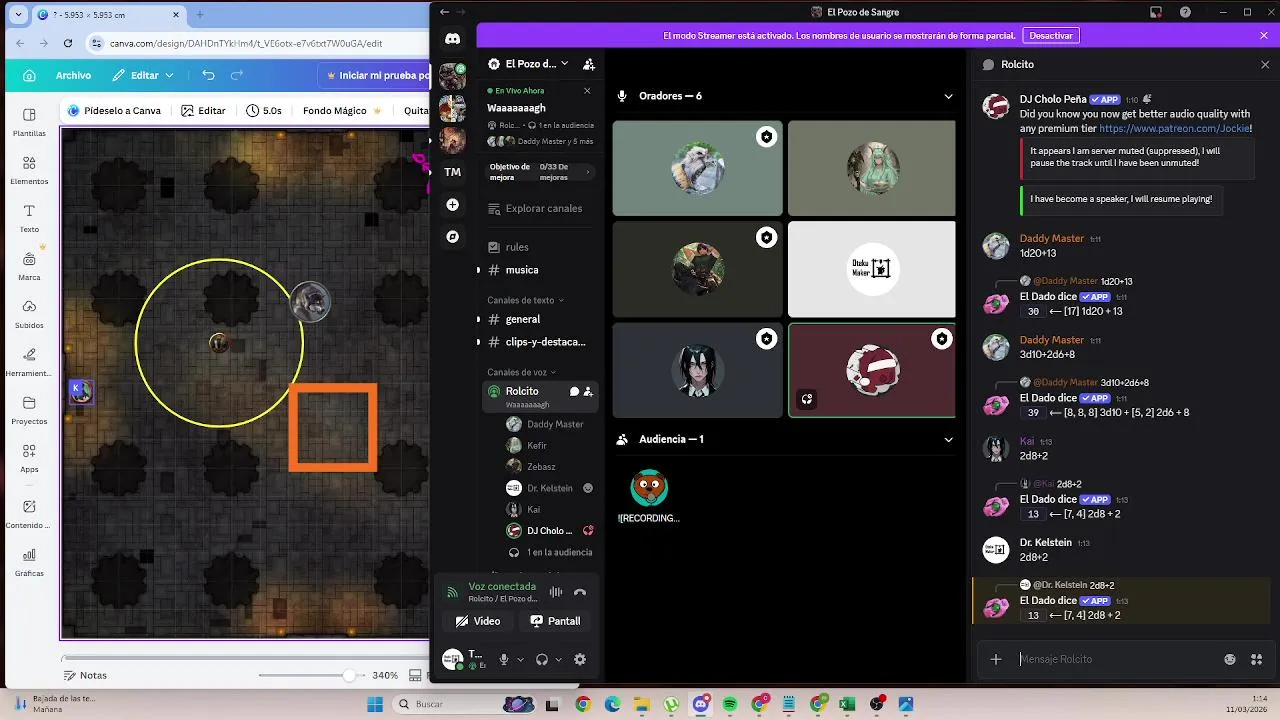Leave stage via icon on red tile

tap(807, 399)
